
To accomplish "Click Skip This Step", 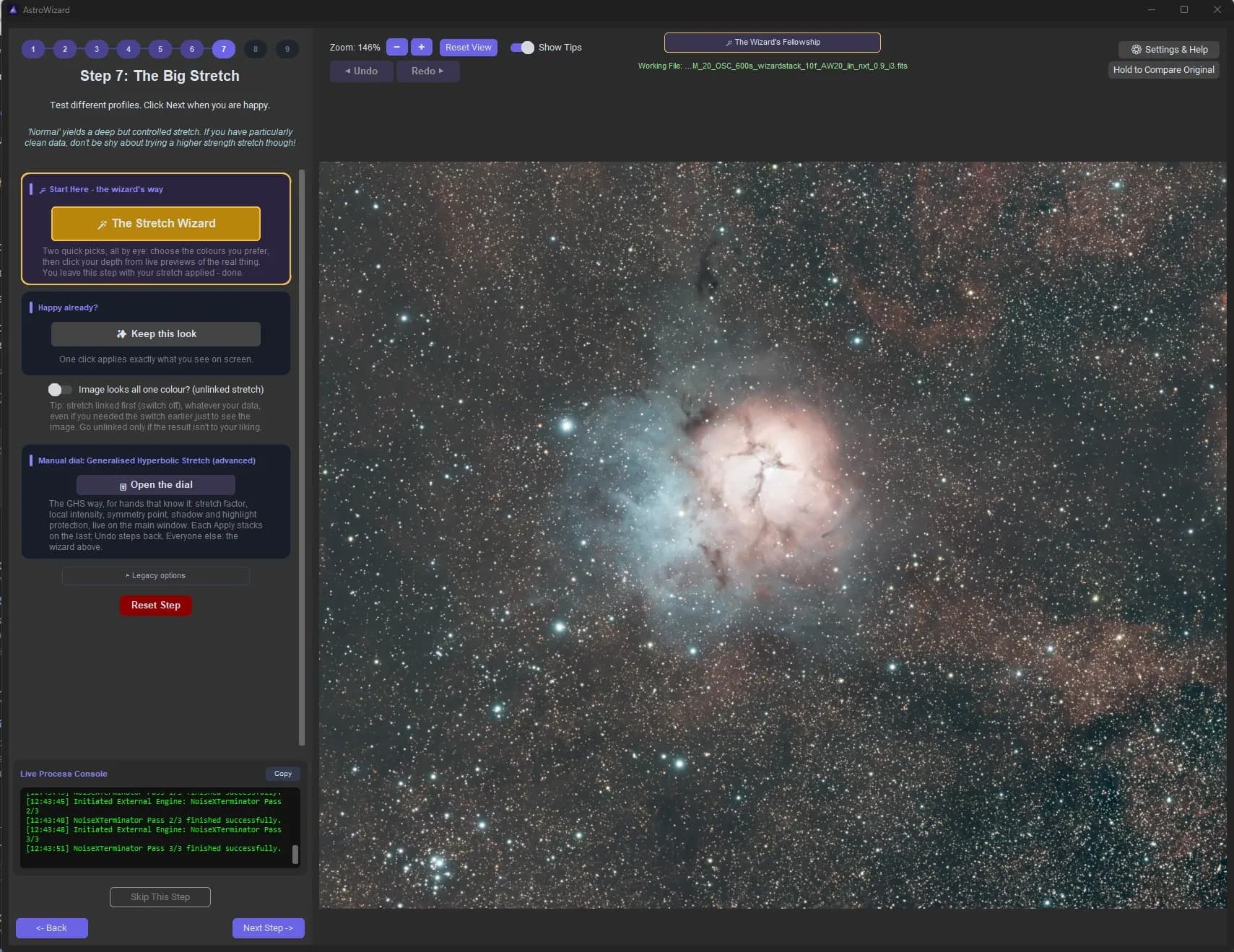I will [x=160, y=896].
